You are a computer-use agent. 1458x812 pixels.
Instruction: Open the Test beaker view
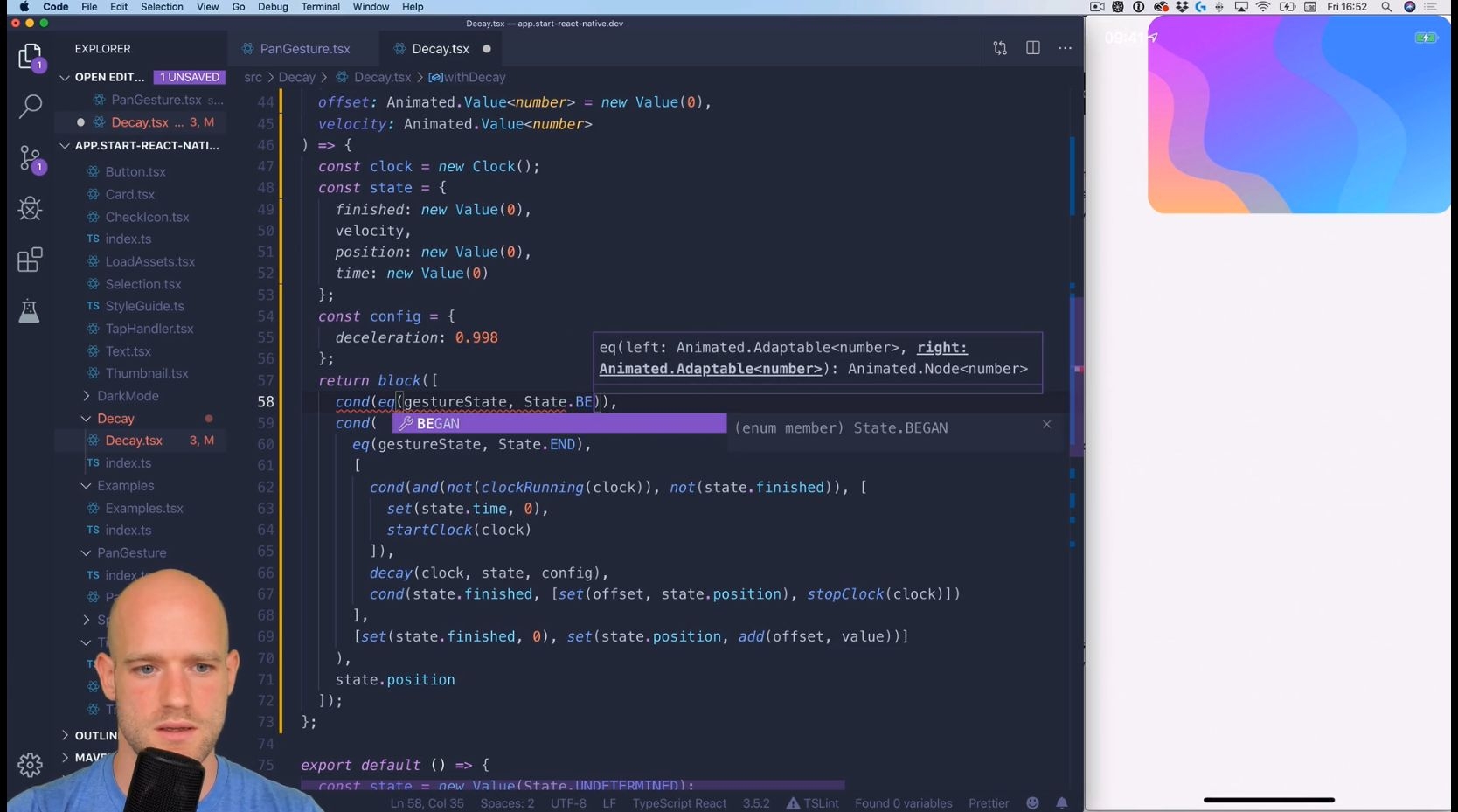pyautogui.click(x=30, y=310)
